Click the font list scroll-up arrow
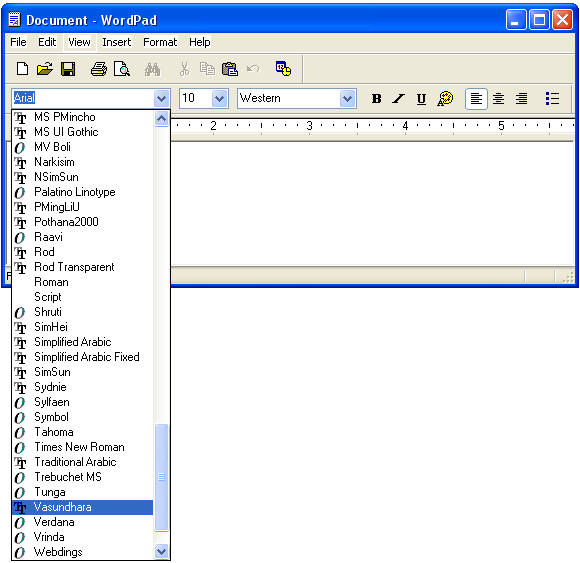This screenshot has height=563, width=580. [162, 118]
